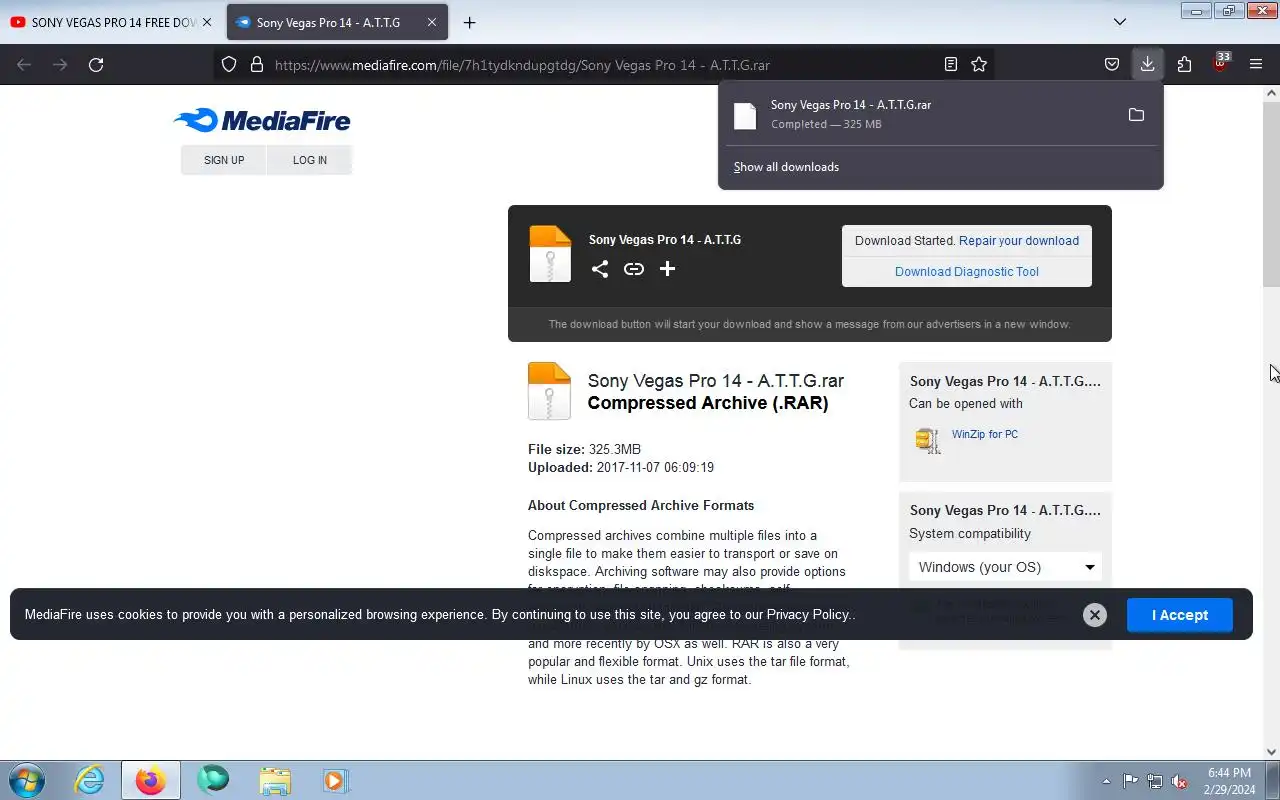Click the Firefox taskbar icon
The image size is (1280, 800).
pyautogui.click(x=151, y=780)
